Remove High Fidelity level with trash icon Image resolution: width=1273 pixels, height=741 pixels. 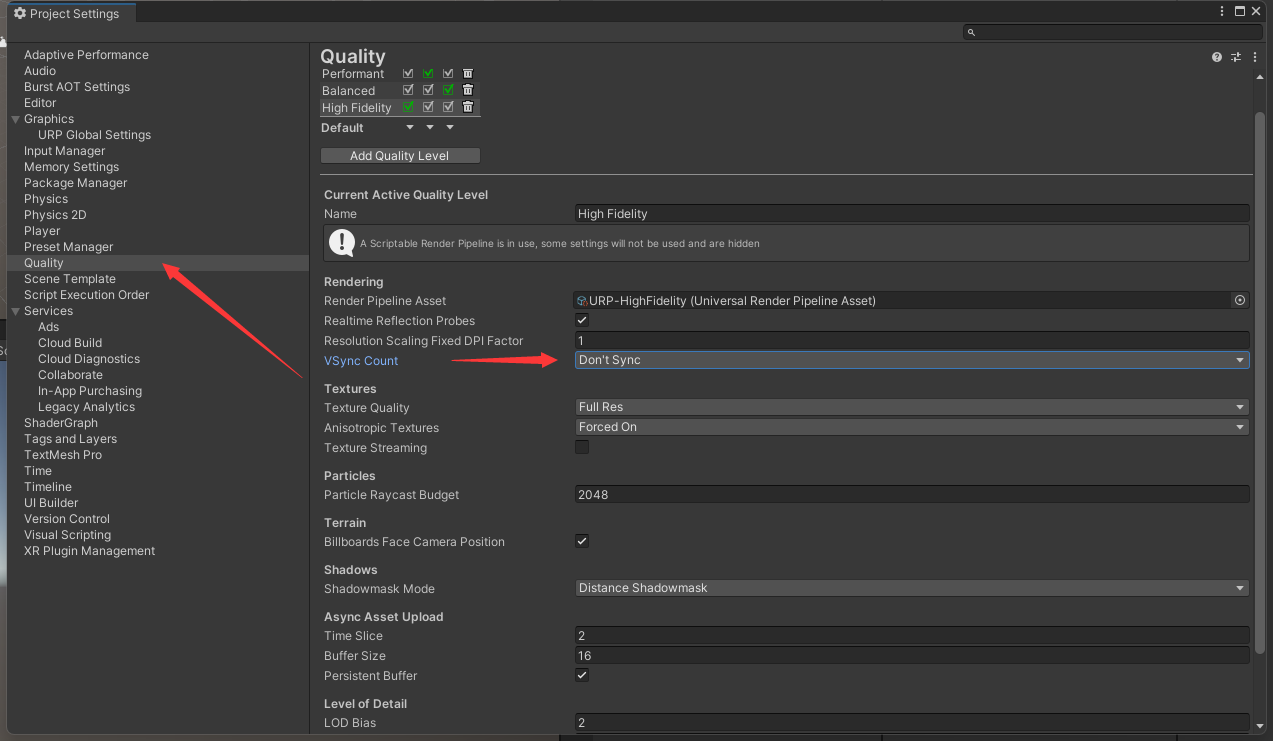[x=468, y=107]
